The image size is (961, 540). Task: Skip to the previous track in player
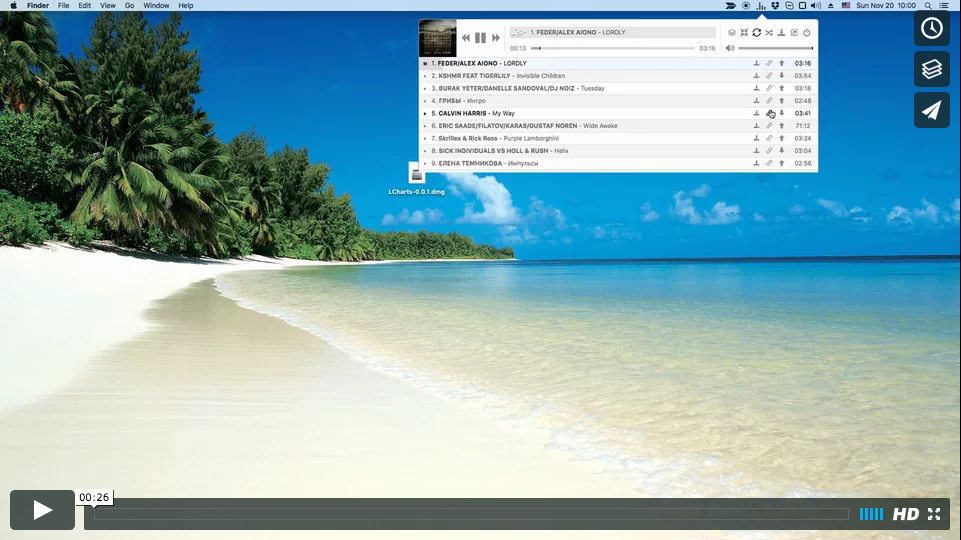pyautogui.click(x=466, y=38)
